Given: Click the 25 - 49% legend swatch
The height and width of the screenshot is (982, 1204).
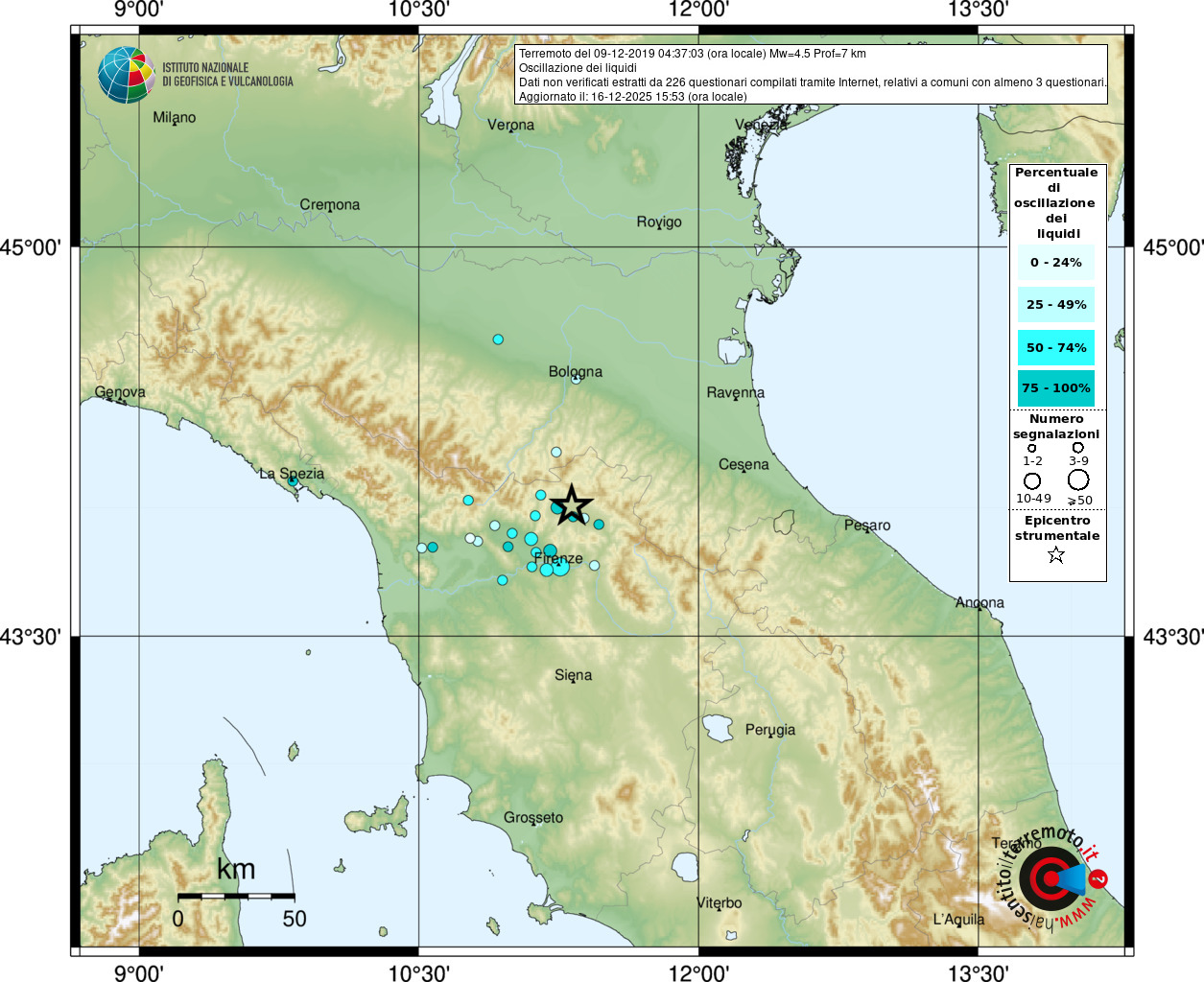Looking at the screenshot, I should coord(1056,304).
